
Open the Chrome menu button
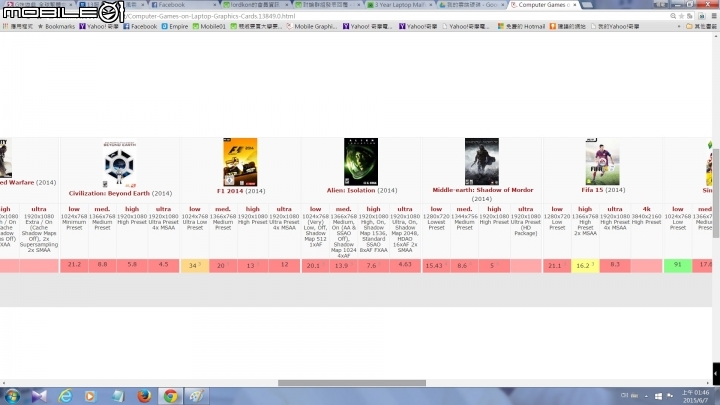point(714,16)
